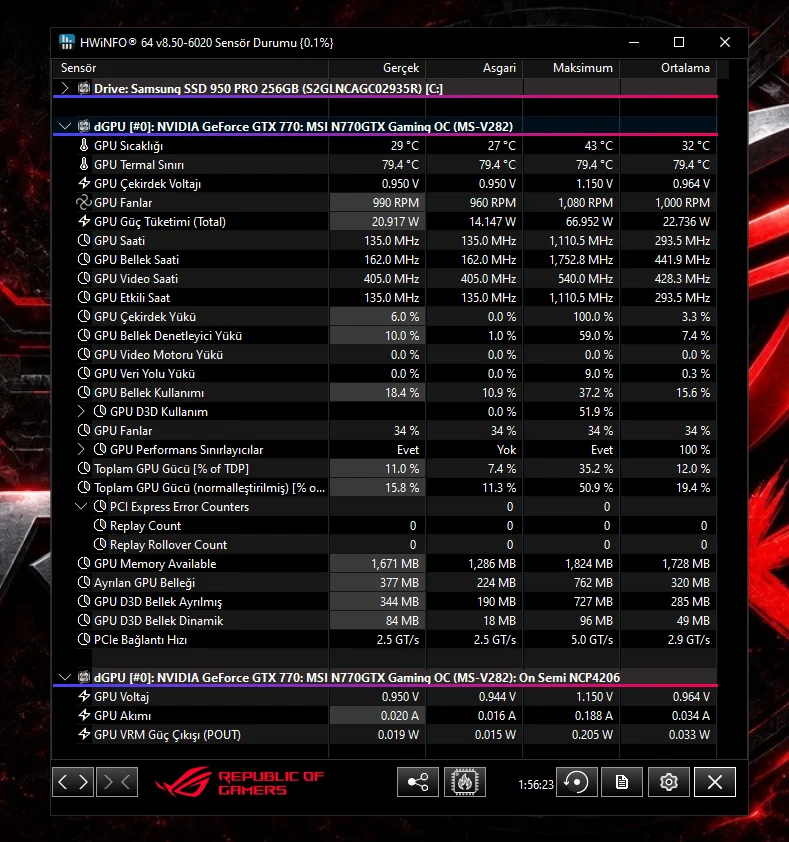Screen dimensions: 789x842
Task: Click chip icon of On Semi NCP4206 group
Action: (x=84, y=677)
